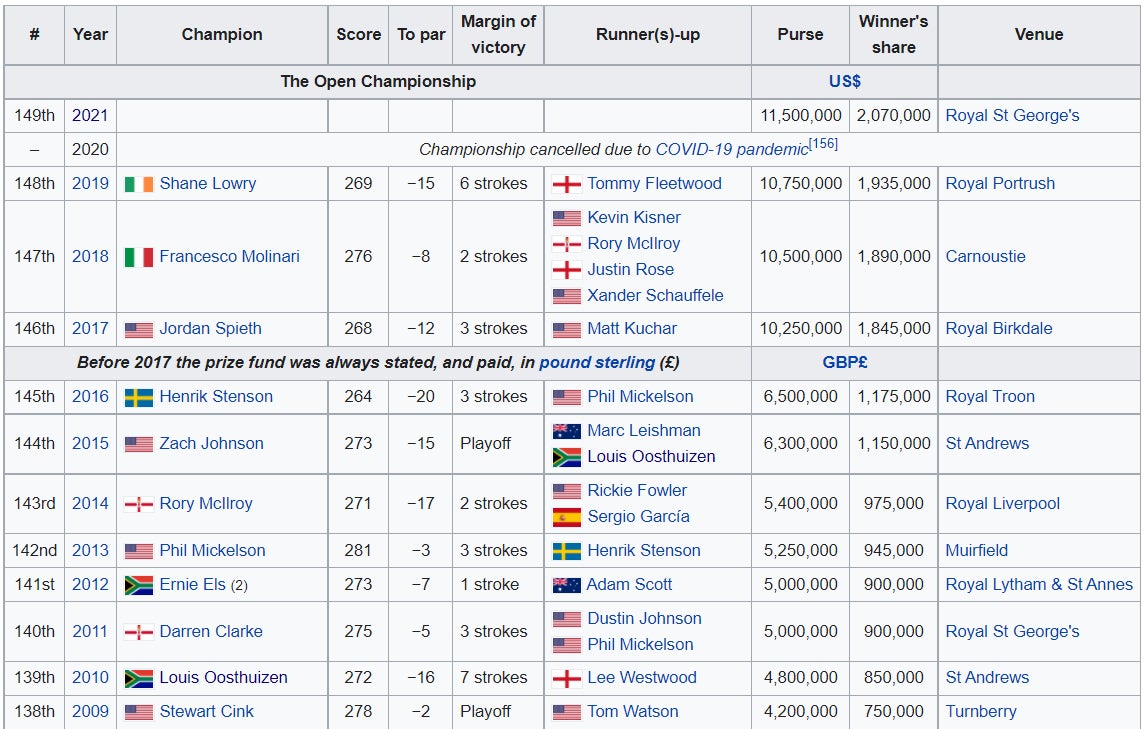1145x729 pixels.
Task: Open the Shane Lowry champion link
Action: click(207, 183)
